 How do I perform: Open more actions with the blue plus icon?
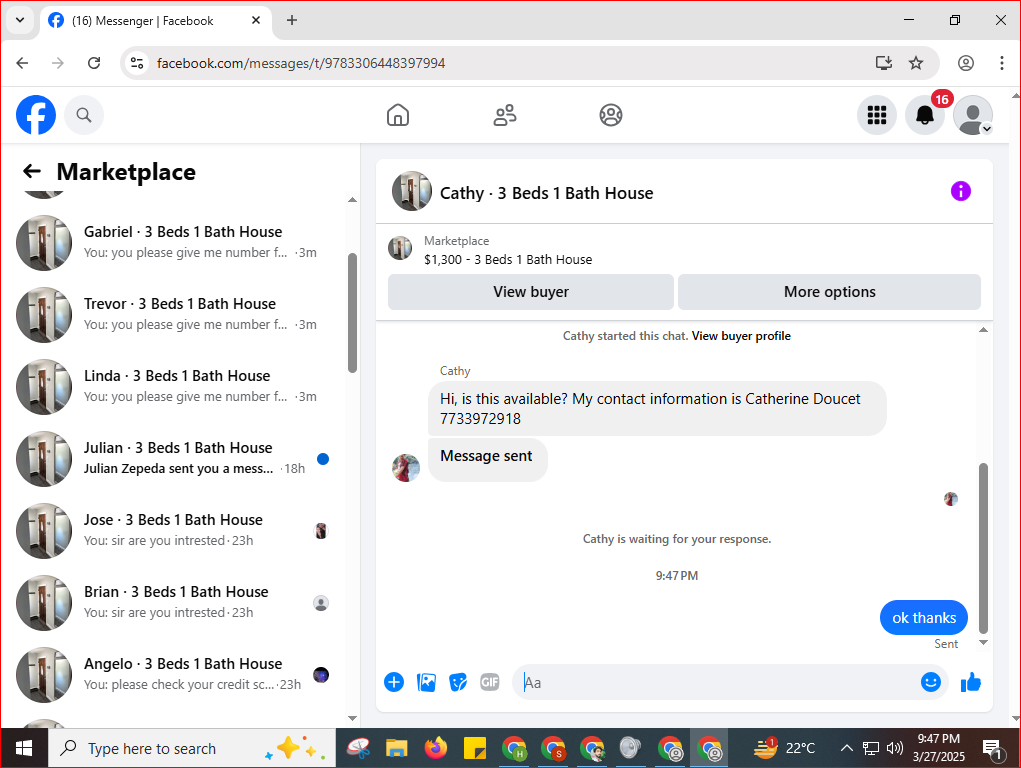click(x=394, y=682)
